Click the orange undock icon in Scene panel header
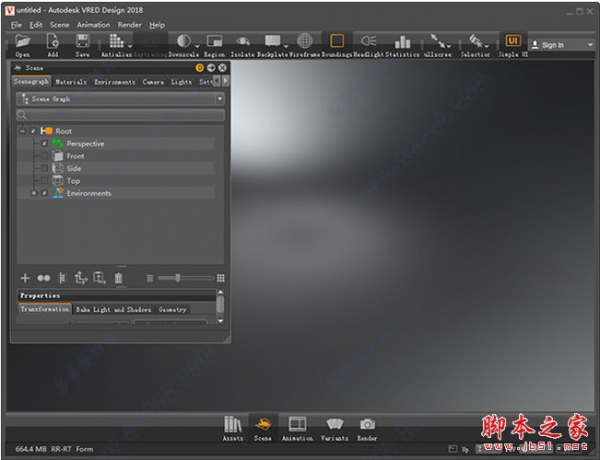The width and height of the screenshot is (600, 460). [199, 68]
